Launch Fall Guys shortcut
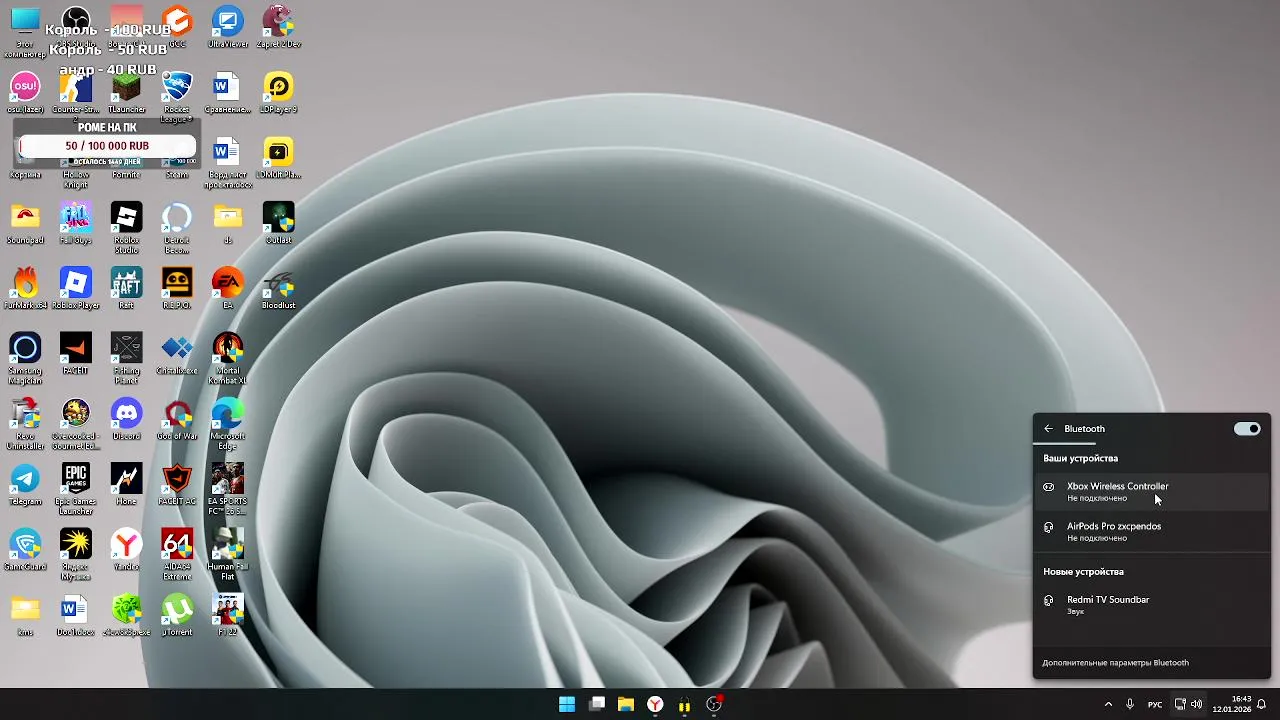 pos(76,223)
